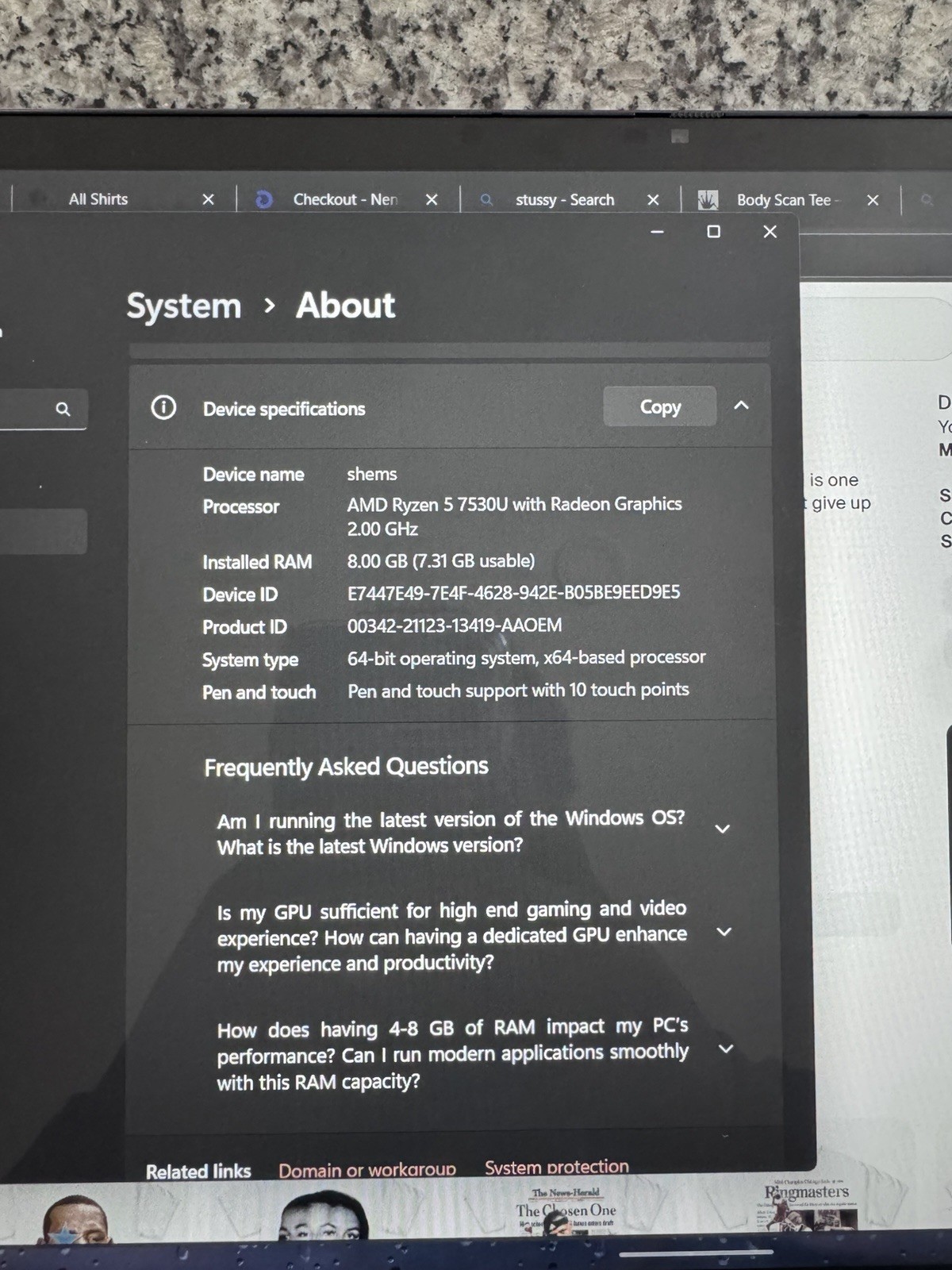Screen dimensions: 952x1270
Task: Click the Device specifications header label
Action: (x=284, y=409)
